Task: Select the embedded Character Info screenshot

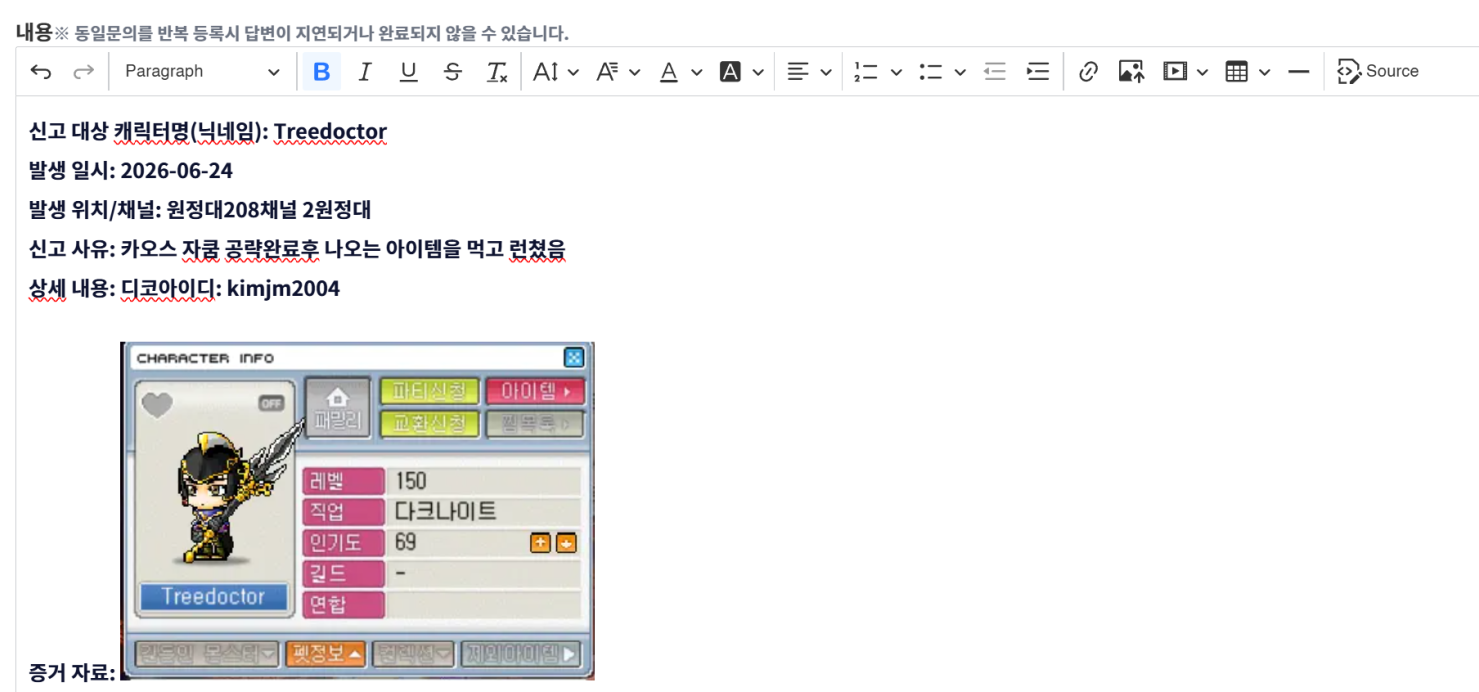Action: [x=357, y=511]
